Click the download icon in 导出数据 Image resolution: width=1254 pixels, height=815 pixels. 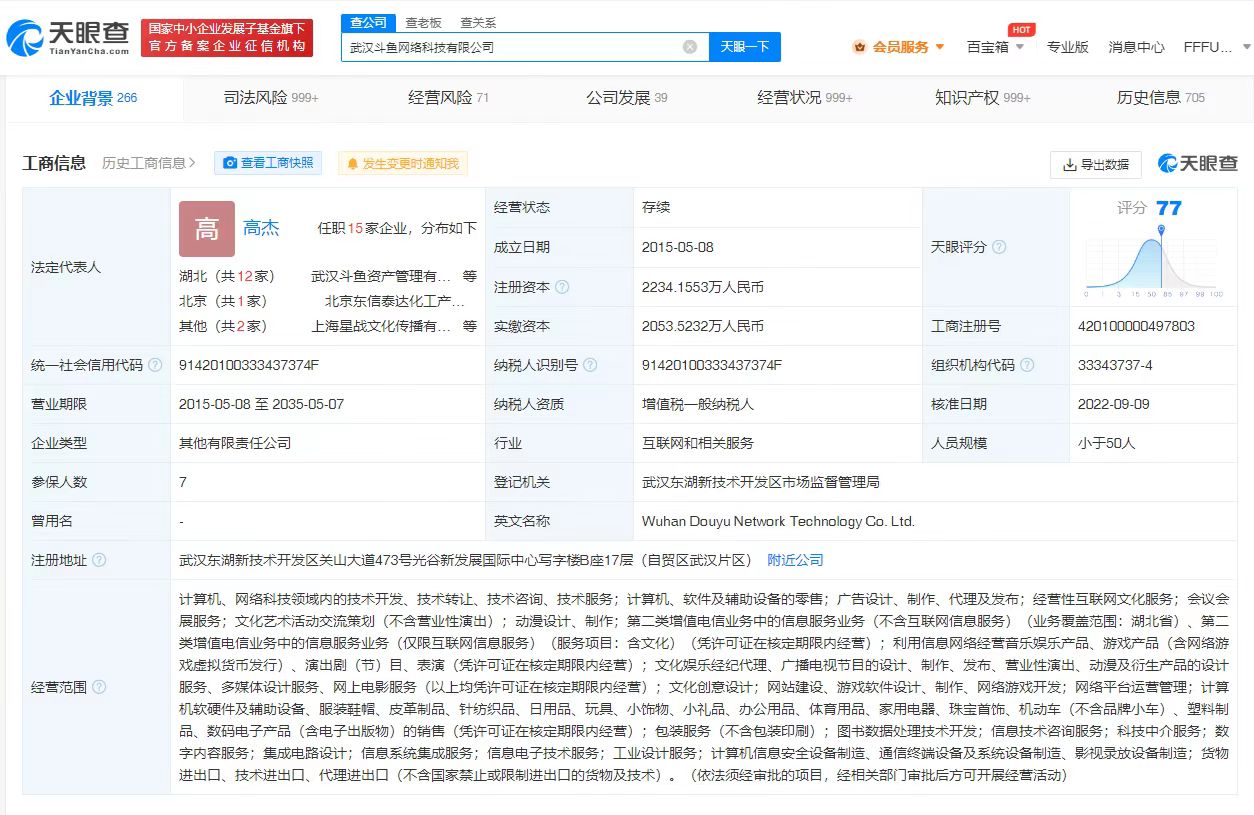point(1070,165)
